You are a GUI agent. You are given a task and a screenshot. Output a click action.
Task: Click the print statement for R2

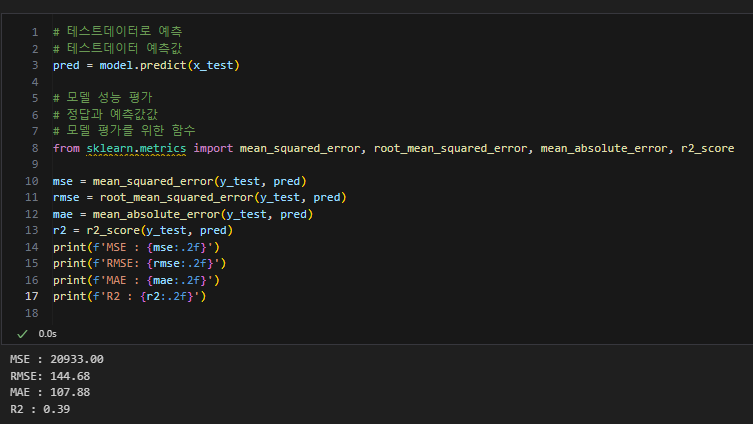(130, 296)
